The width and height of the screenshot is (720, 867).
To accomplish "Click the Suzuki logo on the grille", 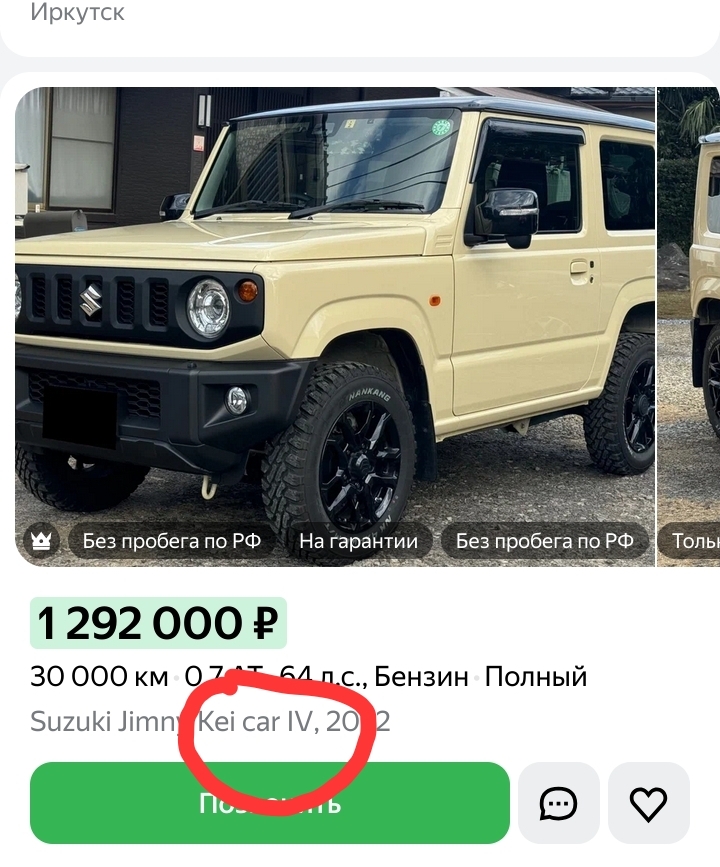I will coord(91,300).
